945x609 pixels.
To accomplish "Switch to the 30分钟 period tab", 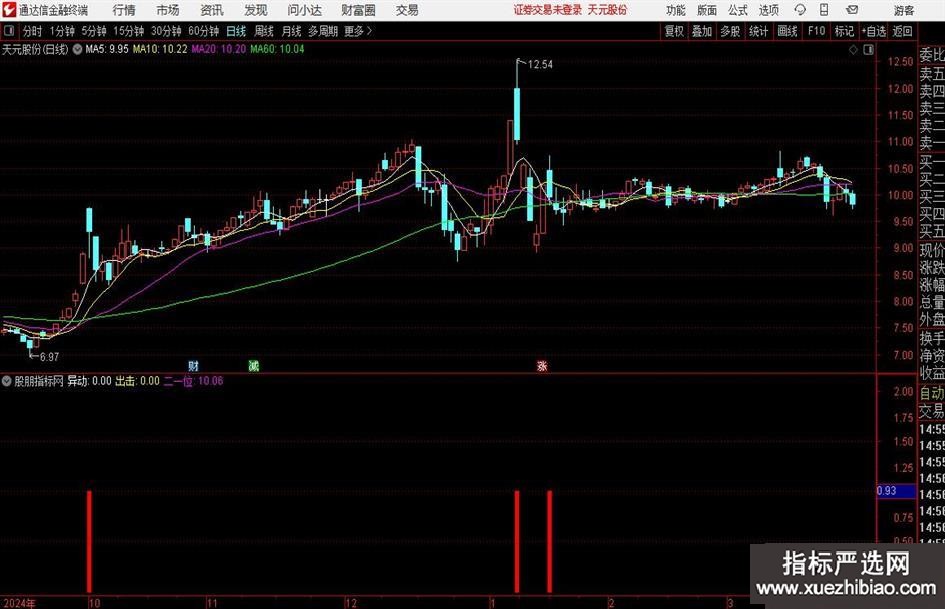I will click(166, 31).
